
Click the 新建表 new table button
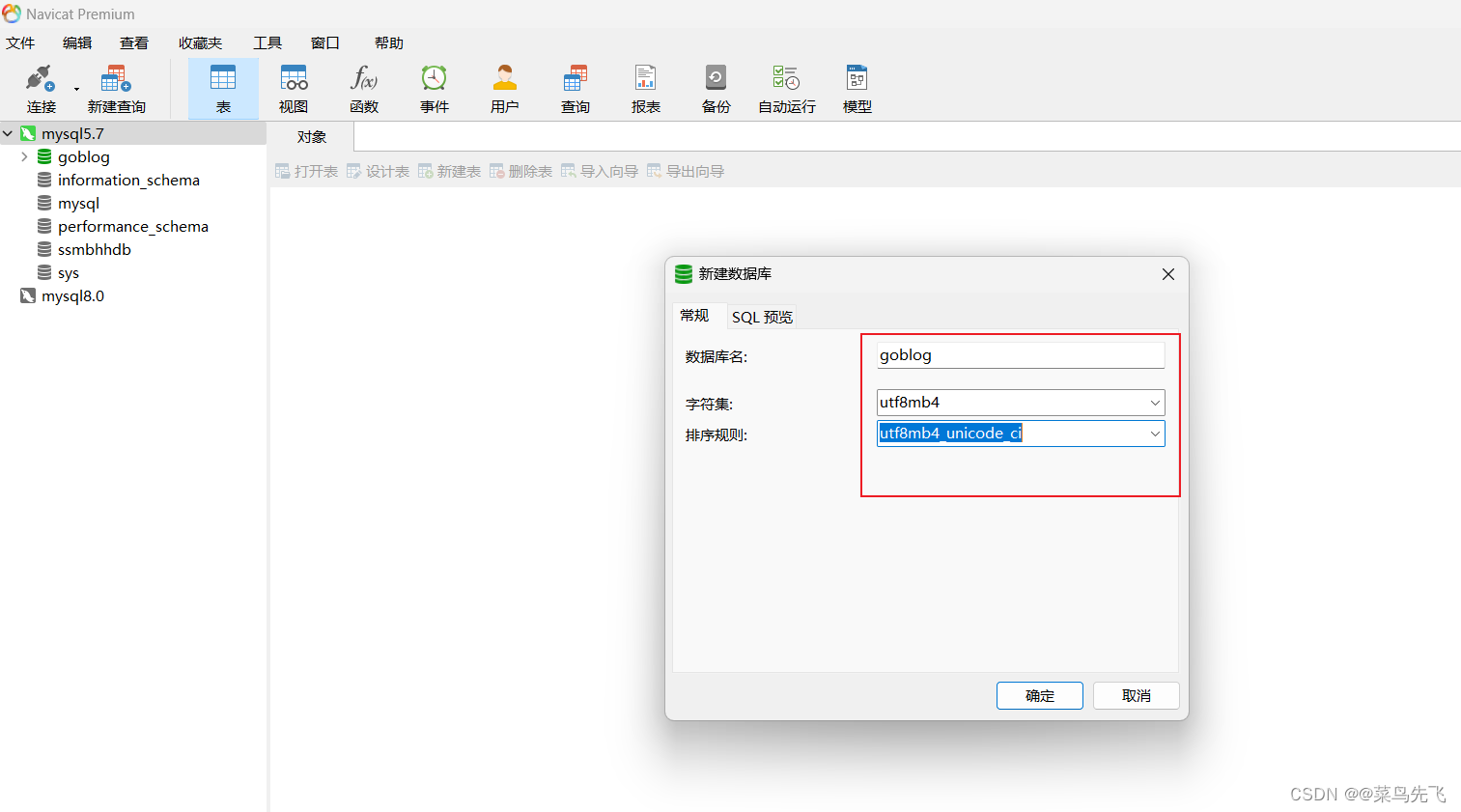(449, 171)
